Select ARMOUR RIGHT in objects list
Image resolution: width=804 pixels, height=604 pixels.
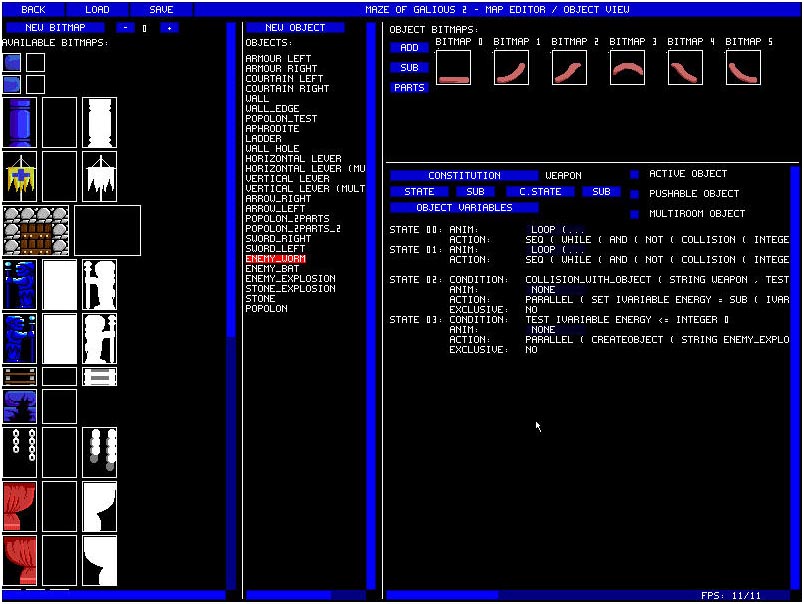coord(281,69)
